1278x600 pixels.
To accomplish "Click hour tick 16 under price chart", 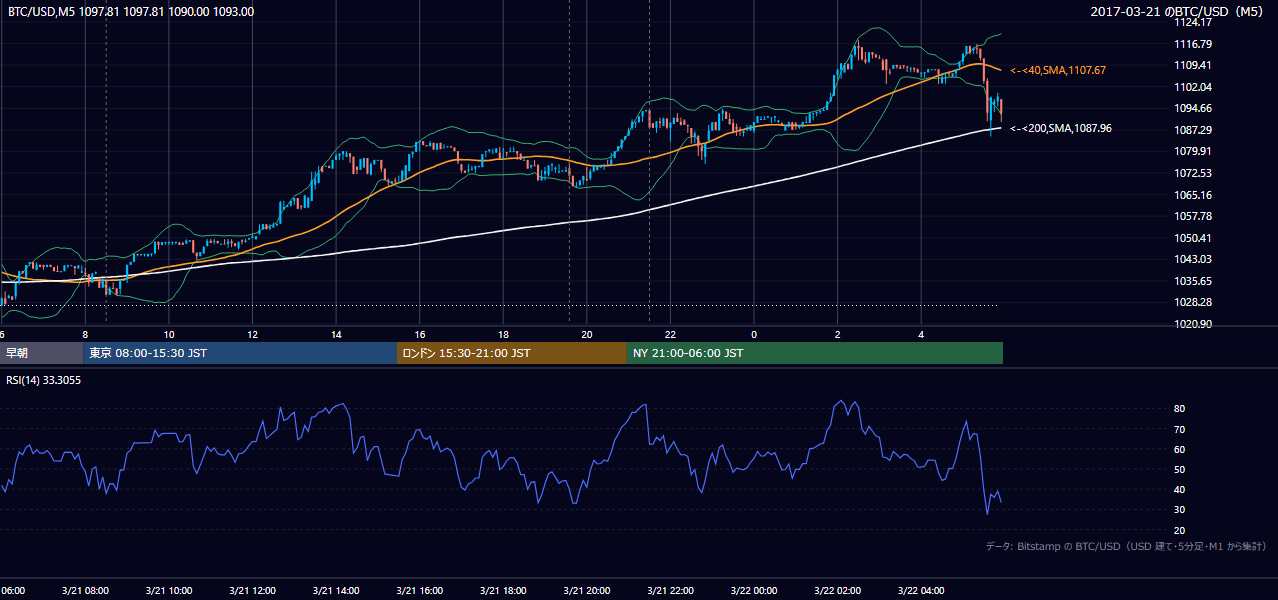I will click(x=420, y=334).
